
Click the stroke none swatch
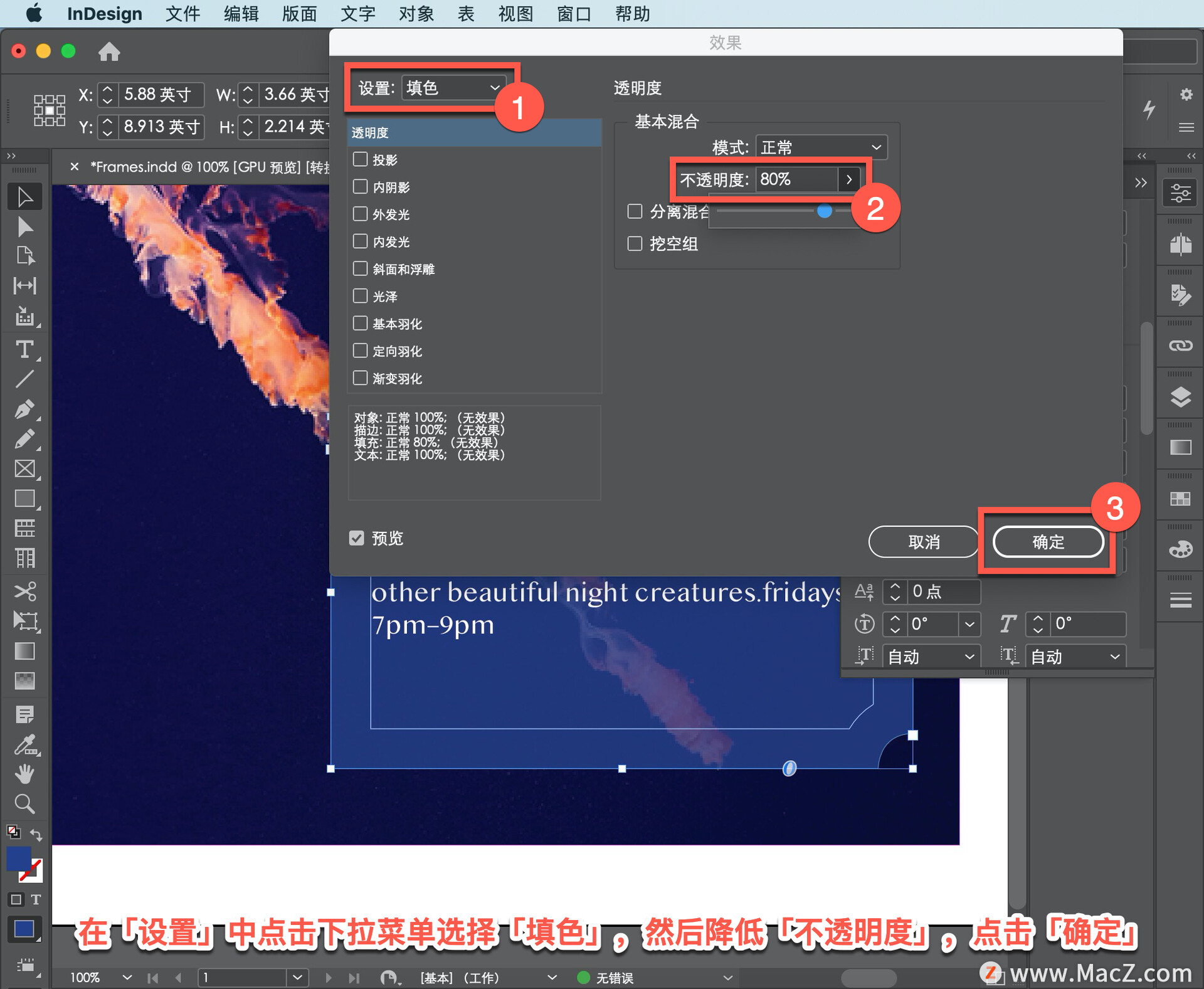(31, 870)
